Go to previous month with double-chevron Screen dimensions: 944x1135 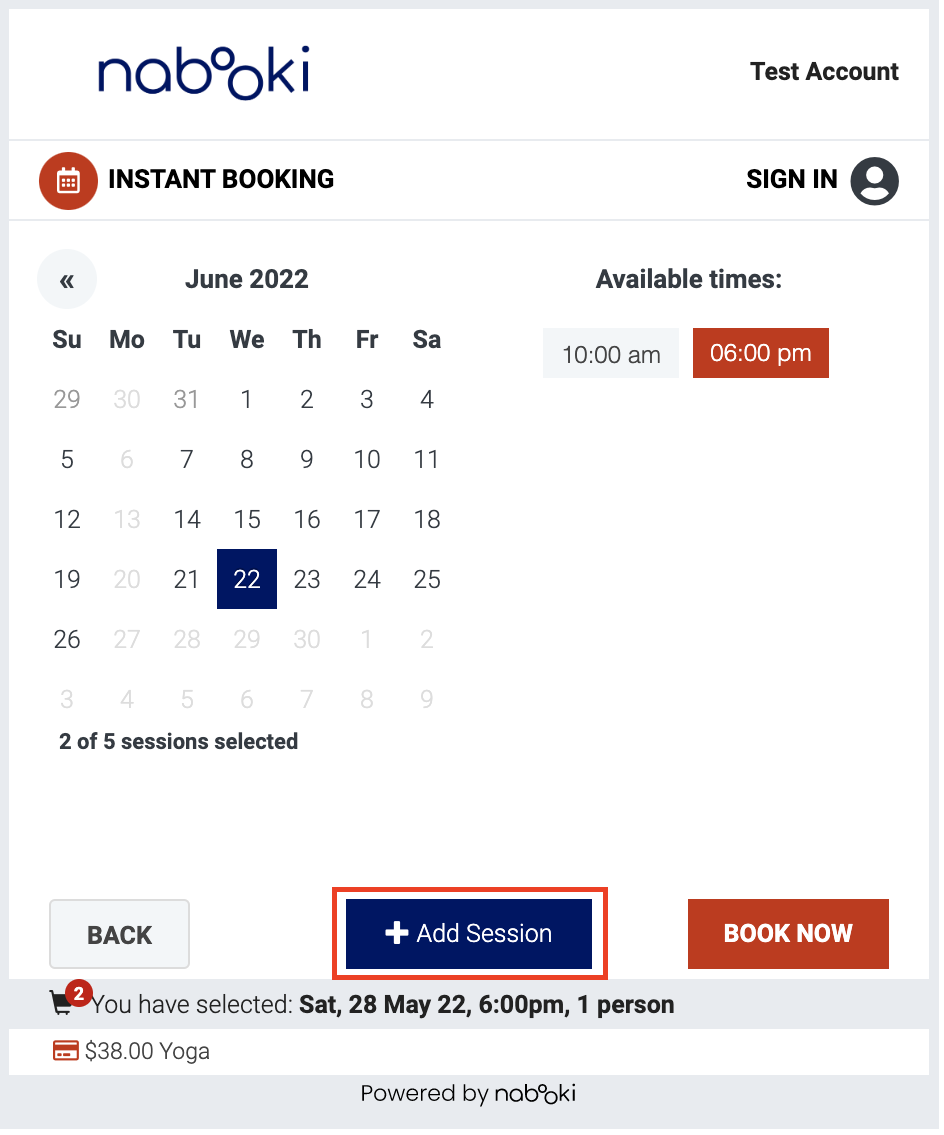pyautogui.click(x=67, y=281)
